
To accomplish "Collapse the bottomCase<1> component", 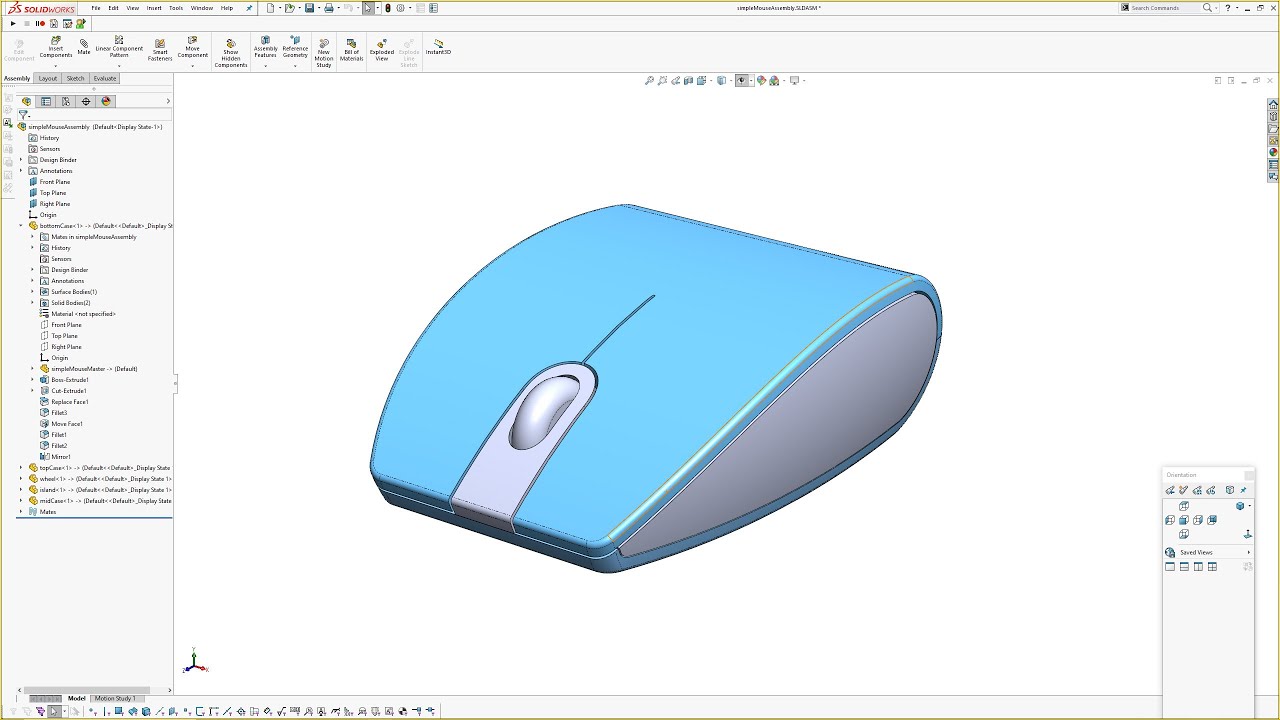I will click(21, 226).
